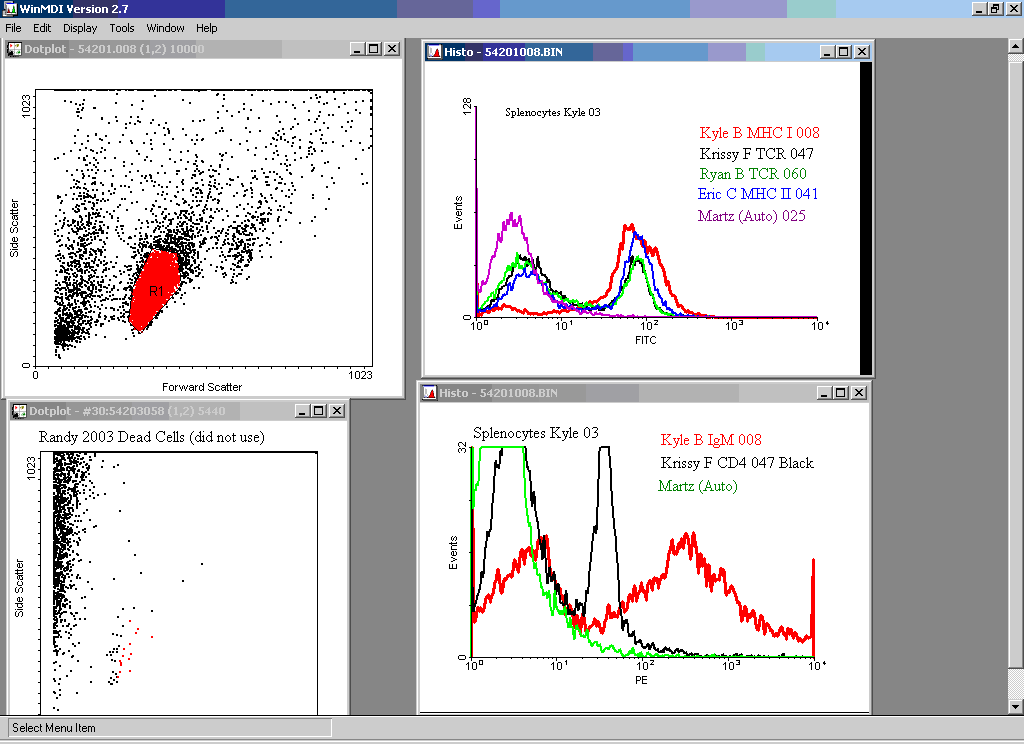Maximize the FITC histogram window
Viewport: 1024px width, 744px height.
pyautogui.click(x=844, y=52)
